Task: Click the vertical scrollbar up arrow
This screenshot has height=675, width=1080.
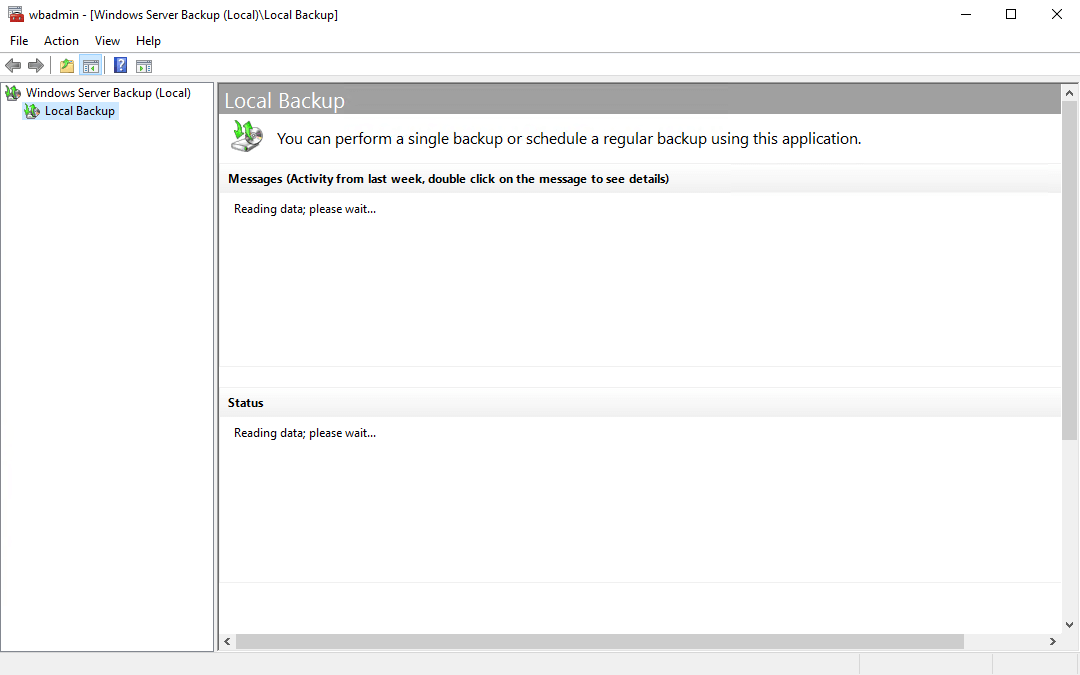Action: [1069, 92]
